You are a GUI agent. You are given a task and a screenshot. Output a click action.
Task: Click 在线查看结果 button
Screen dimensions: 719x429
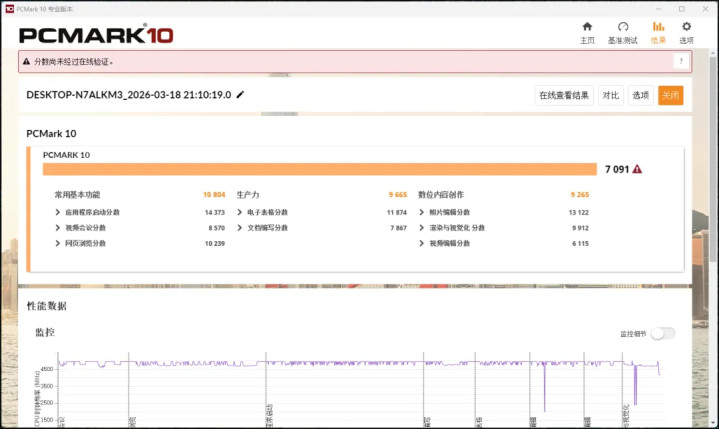tap(564, 95)
